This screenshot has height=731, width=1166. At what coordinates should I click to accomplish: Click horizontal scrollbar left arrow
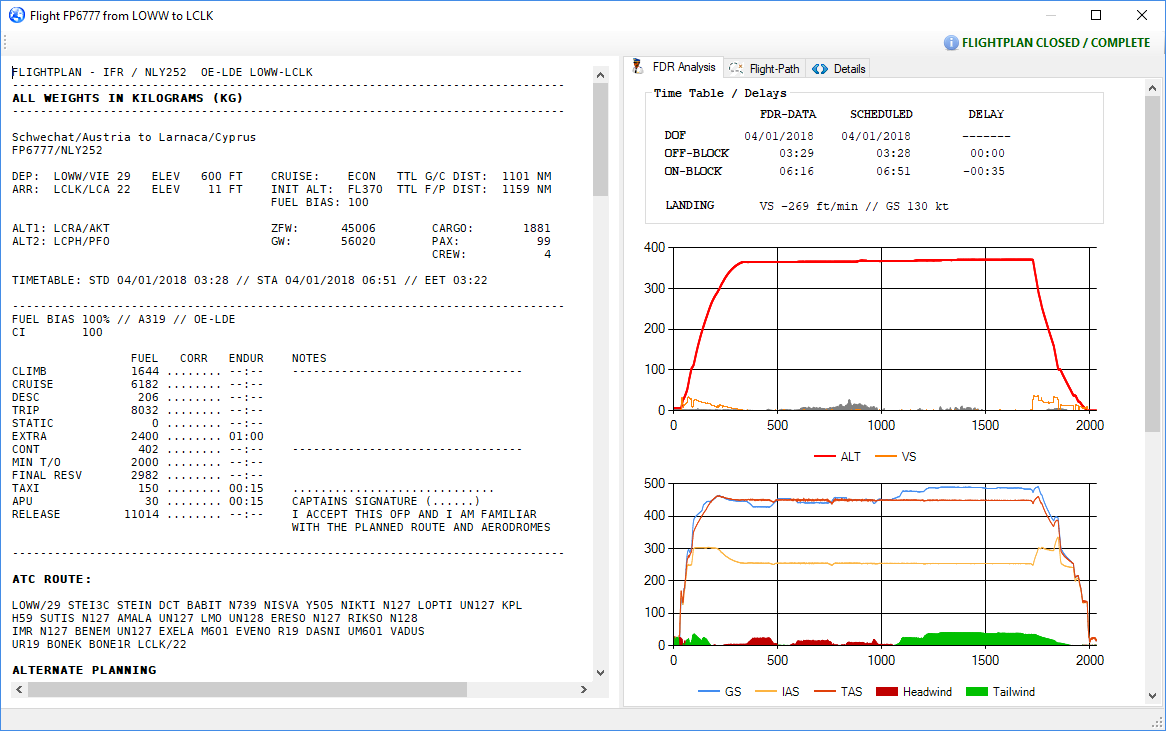[19, 689]
